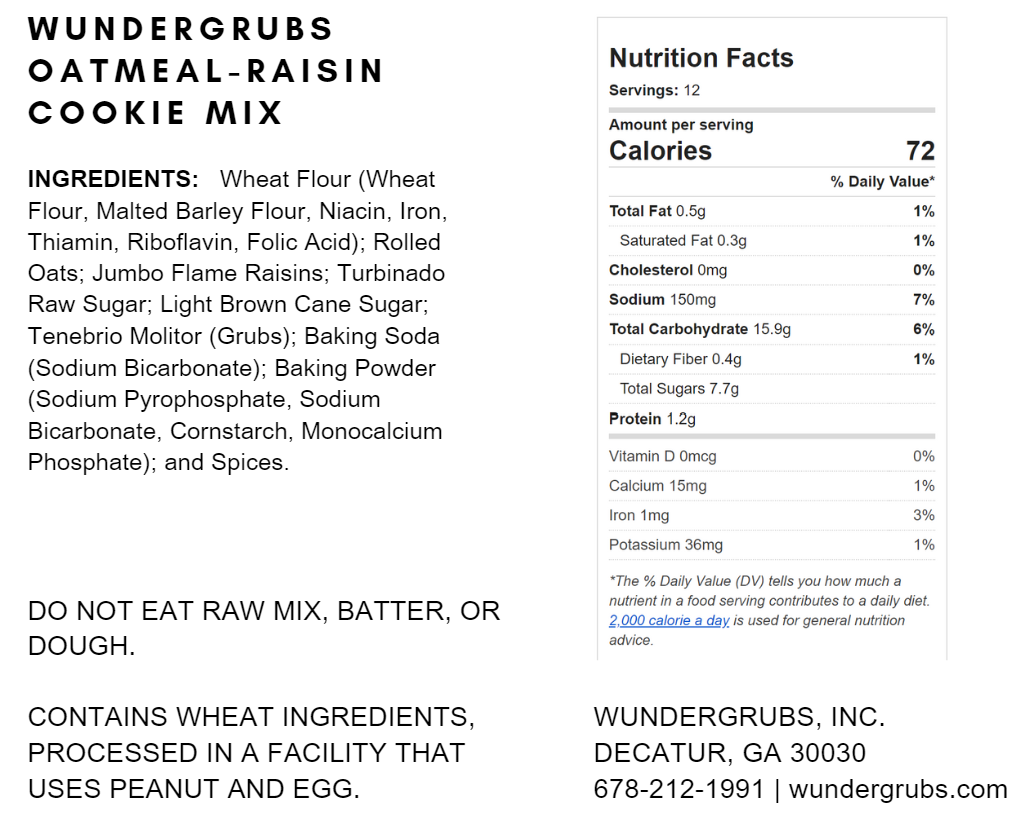The height and width of the screenshot is (826, 1026).
Task: Click the 'Servings: 12' text
Action: (x=654, y=91)
